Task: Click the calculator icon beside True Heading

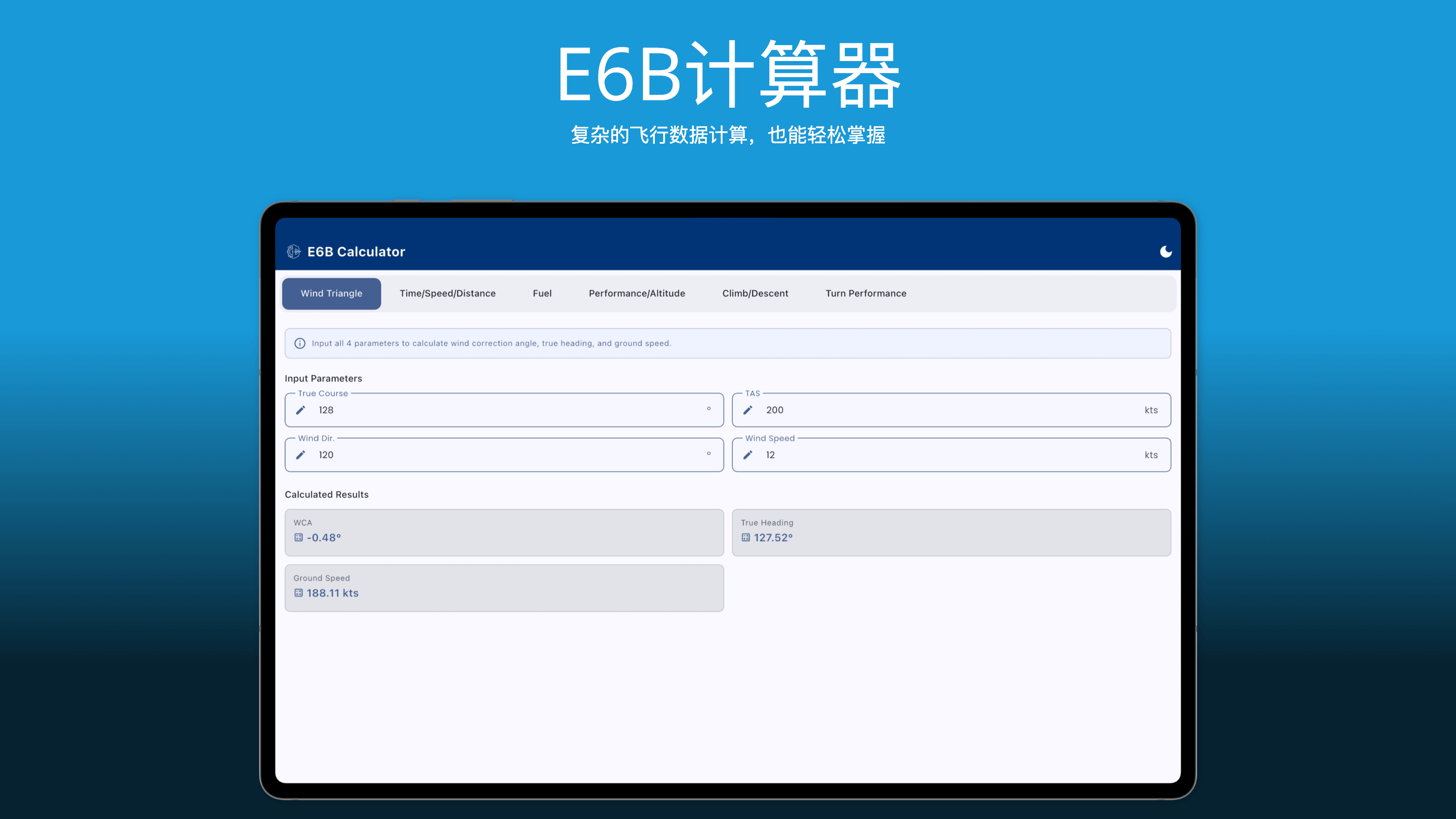Action: pos(745,538)
